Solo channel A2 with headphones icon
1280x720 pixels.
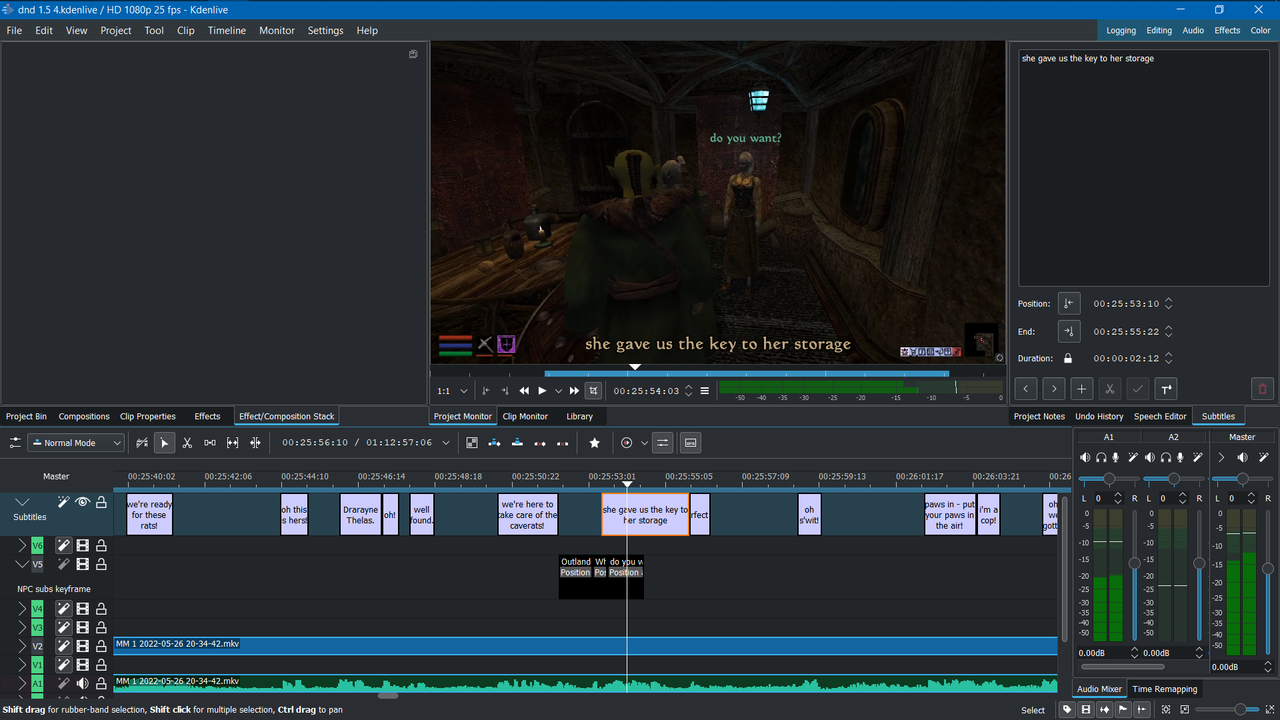click(x=1166, y=457)
